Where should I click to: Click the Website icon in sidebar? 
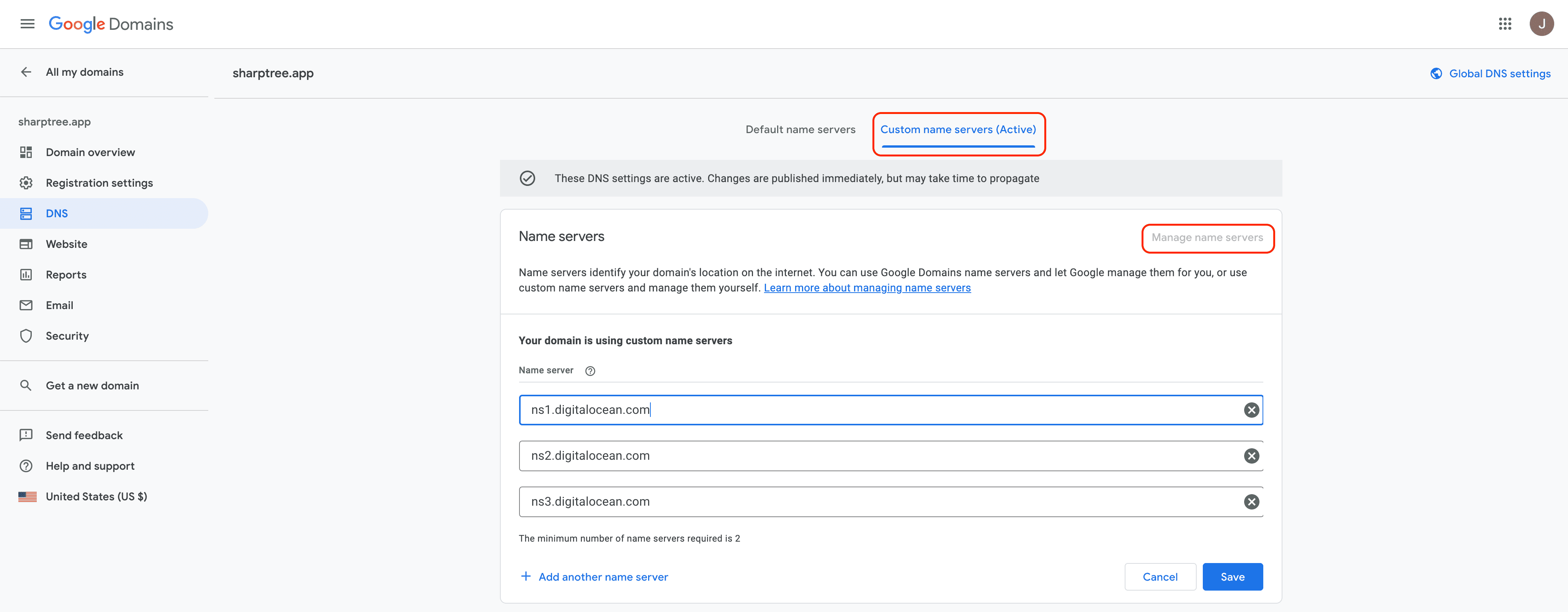click(26, 244)
